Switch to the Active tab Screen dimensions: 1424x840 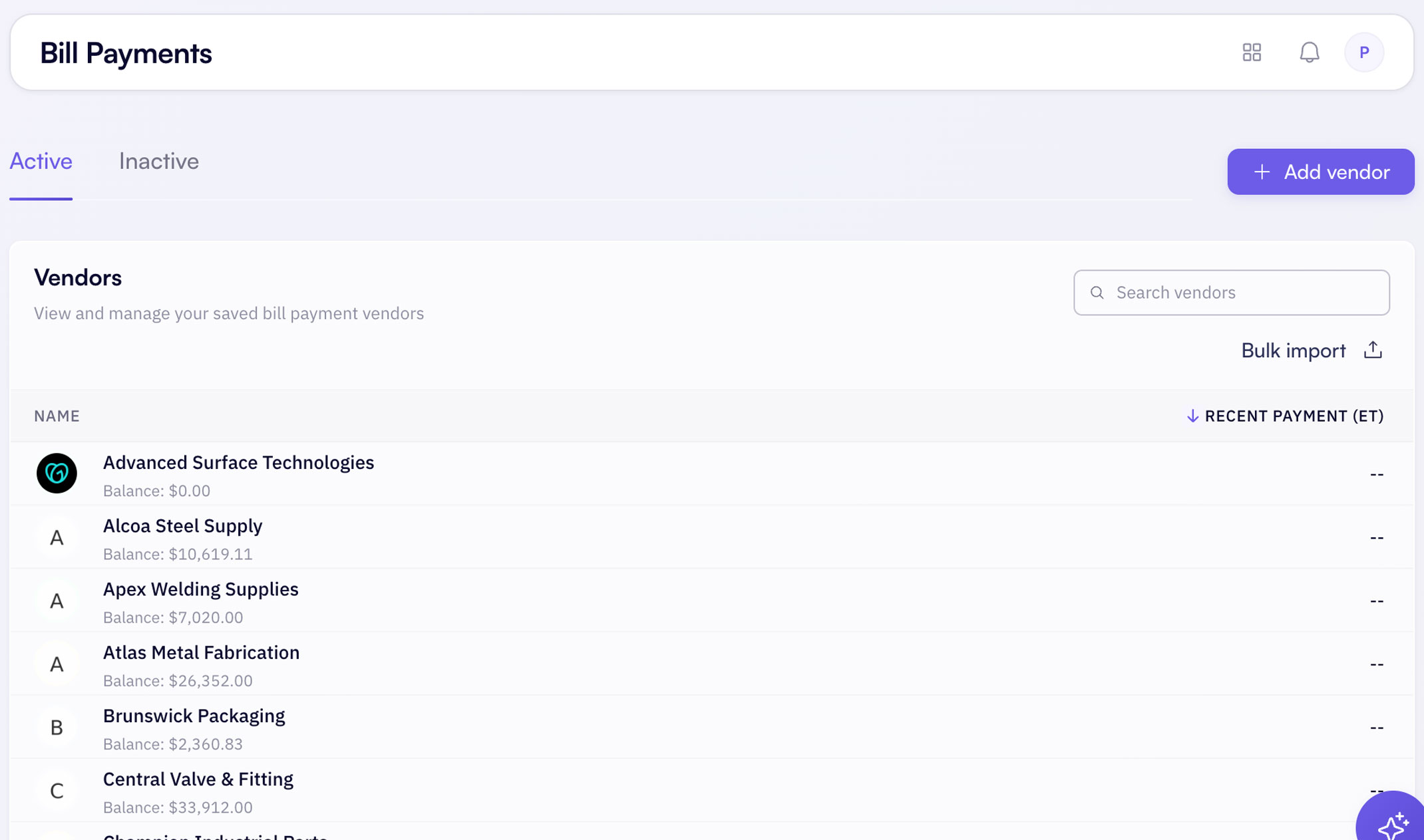pyautogui.click(x=41, y=162)
